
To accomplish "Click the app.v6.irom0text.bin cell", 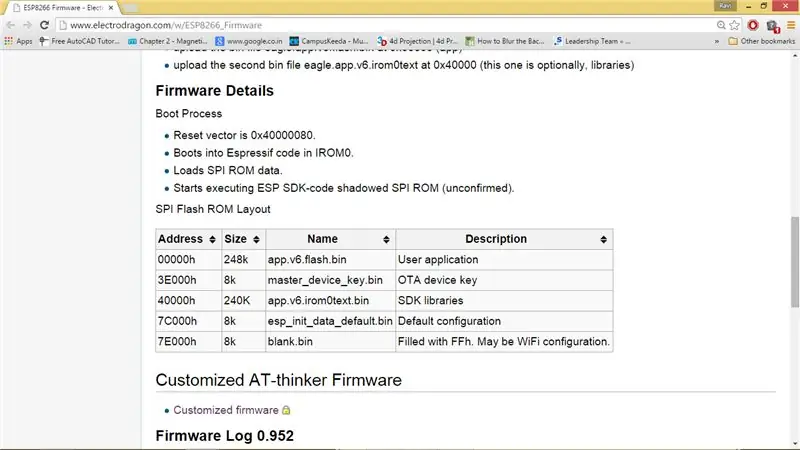I will 331,301.
